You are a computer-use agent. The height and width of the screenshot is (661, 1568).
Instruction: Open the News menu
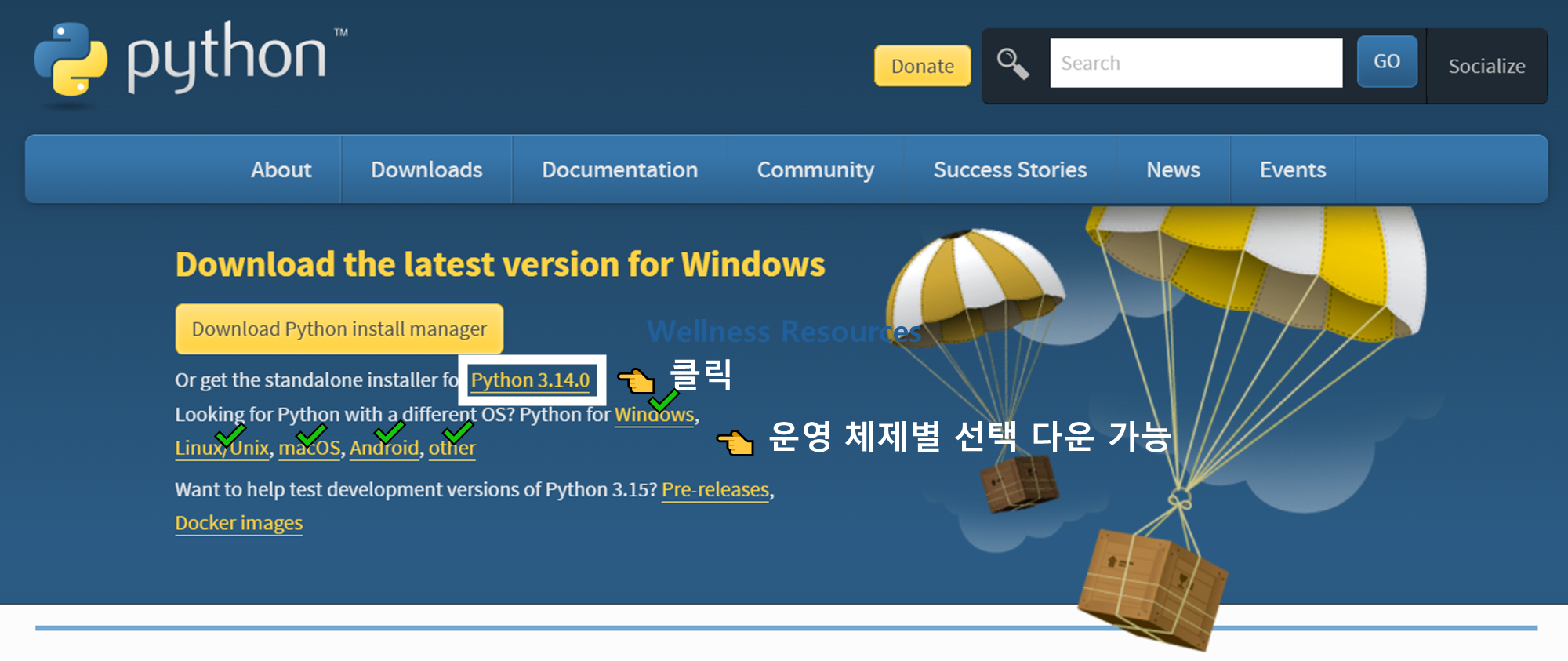tap(1173, 169)
